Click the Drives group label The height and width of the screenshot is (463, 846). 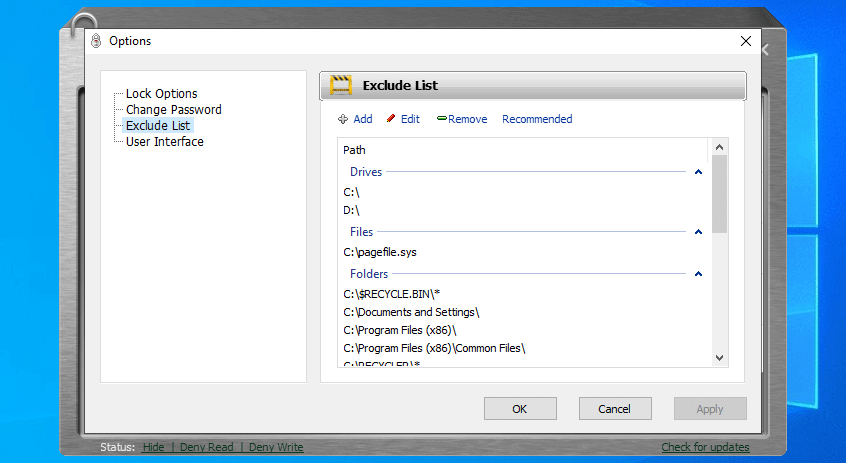(x=366, y=172)
